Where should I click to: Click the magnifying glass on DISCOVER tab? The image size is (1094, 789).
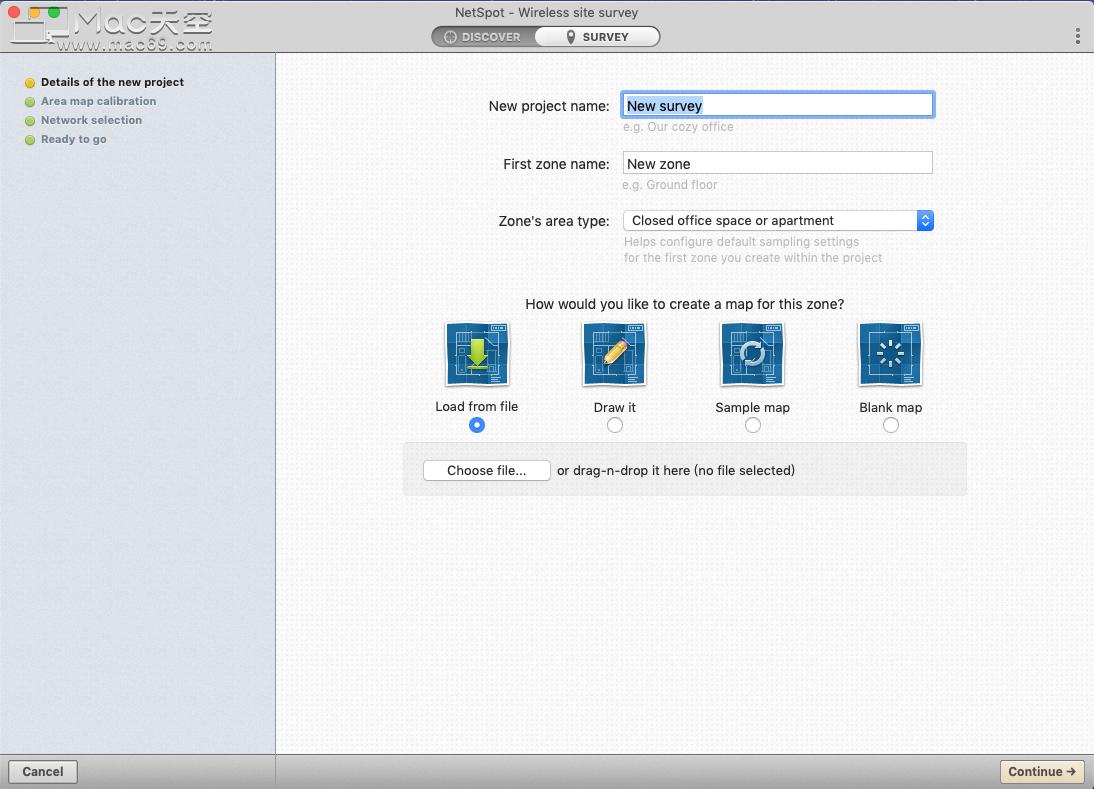pyautogui.click(x=449, y=36)
